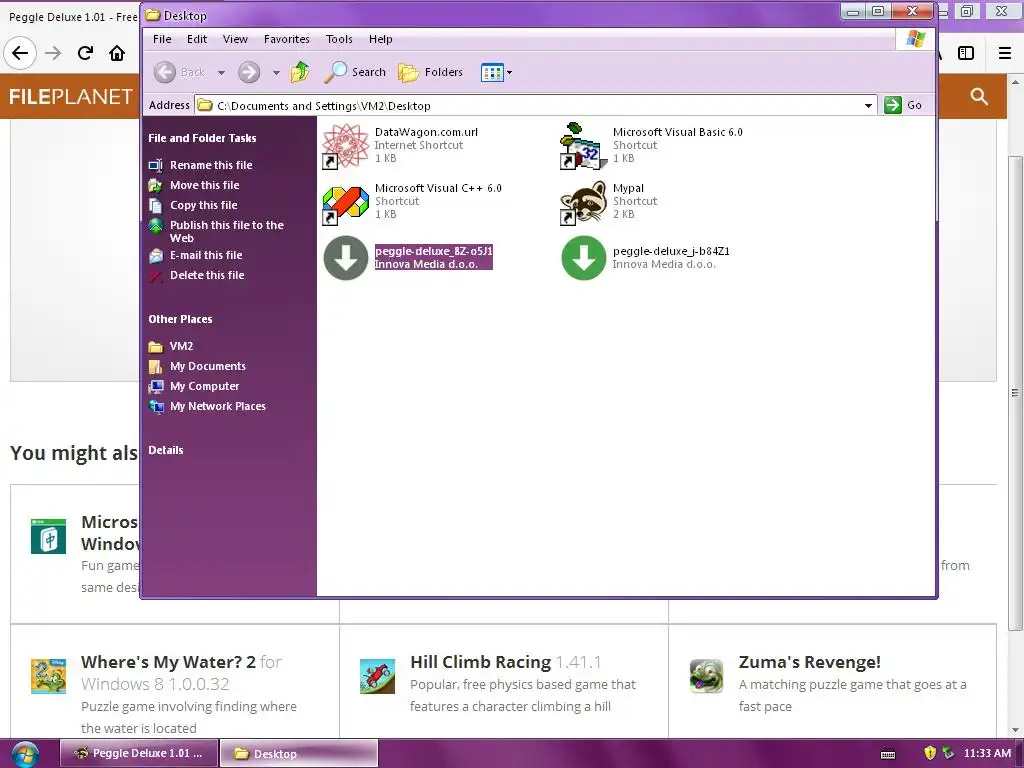The height and width of the screenshot is (768, 1024).
Task: Click the taskbar clock showing 11:33 AM
Action: (987, 753)
